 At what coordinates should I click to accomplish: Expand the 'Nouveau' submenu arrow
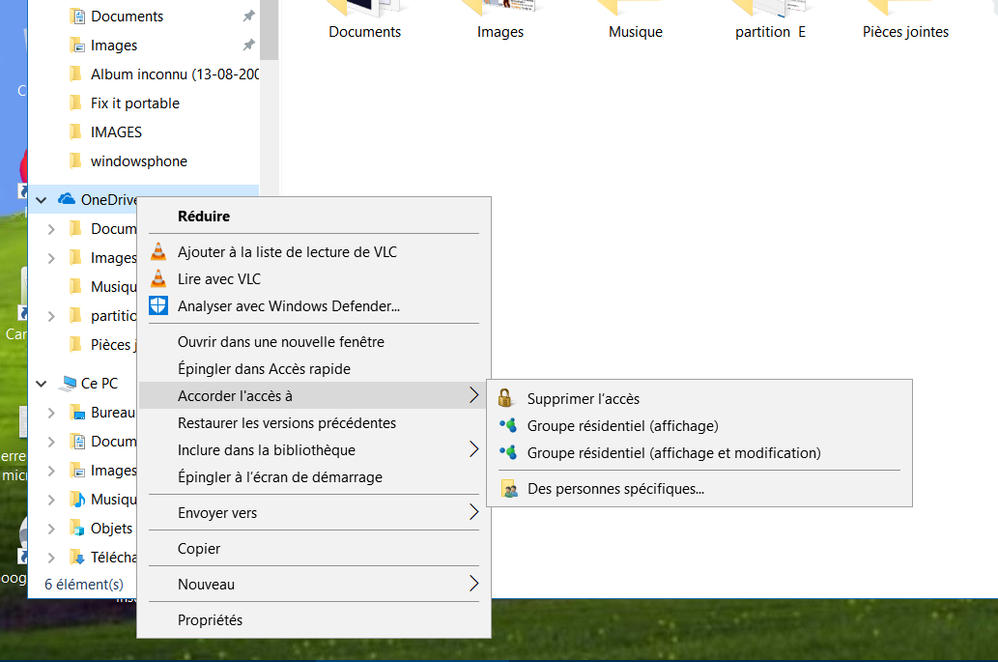[x=473, y=584]
